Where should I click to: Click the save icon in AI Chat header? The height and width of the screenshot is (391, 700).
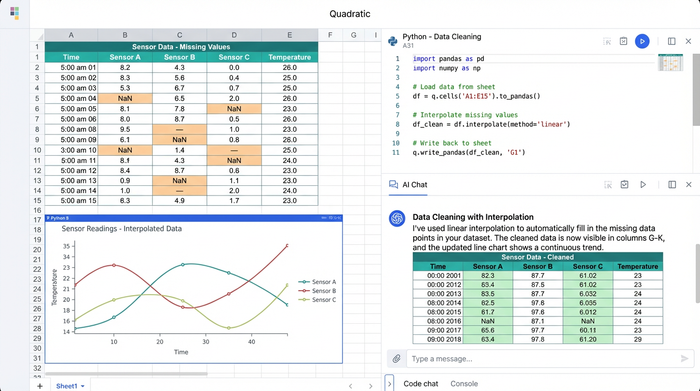[x=624, y=184]
